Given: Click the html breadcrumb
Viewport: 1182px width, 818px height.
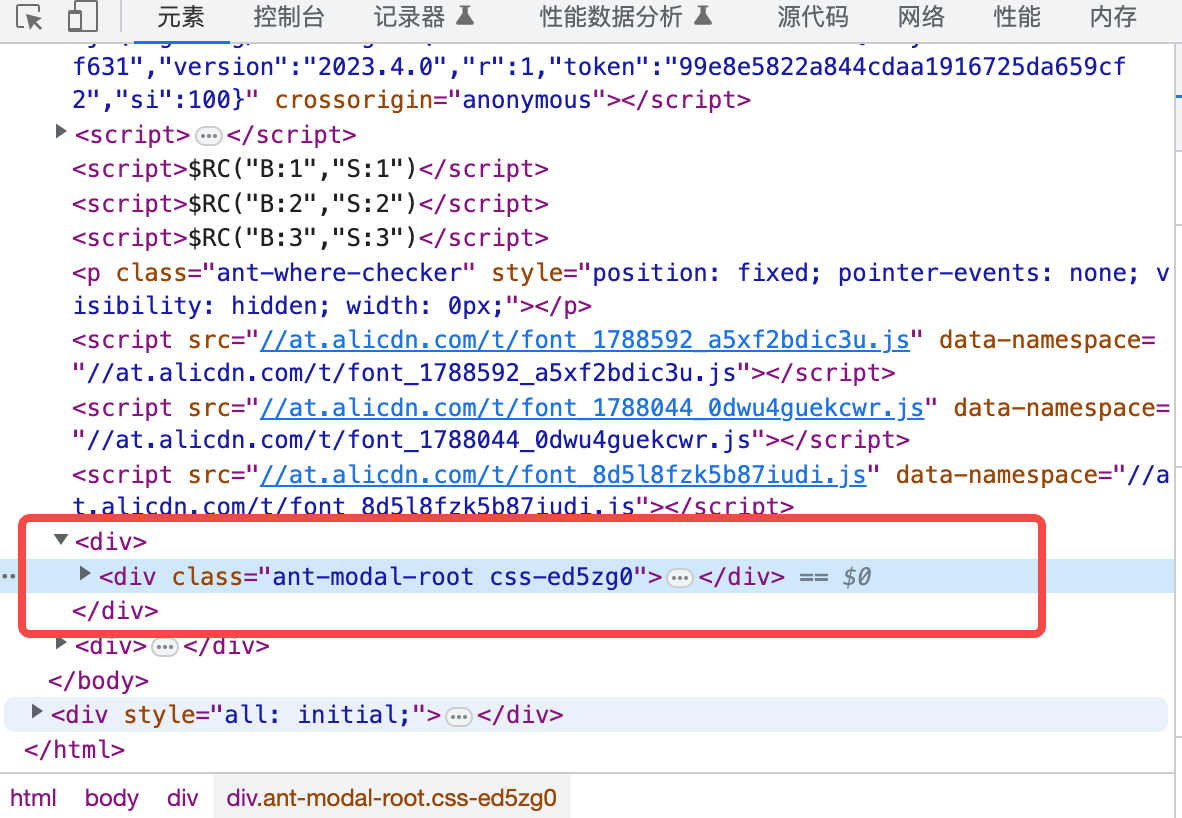Looking at the screenshot, I should [33, 798].
